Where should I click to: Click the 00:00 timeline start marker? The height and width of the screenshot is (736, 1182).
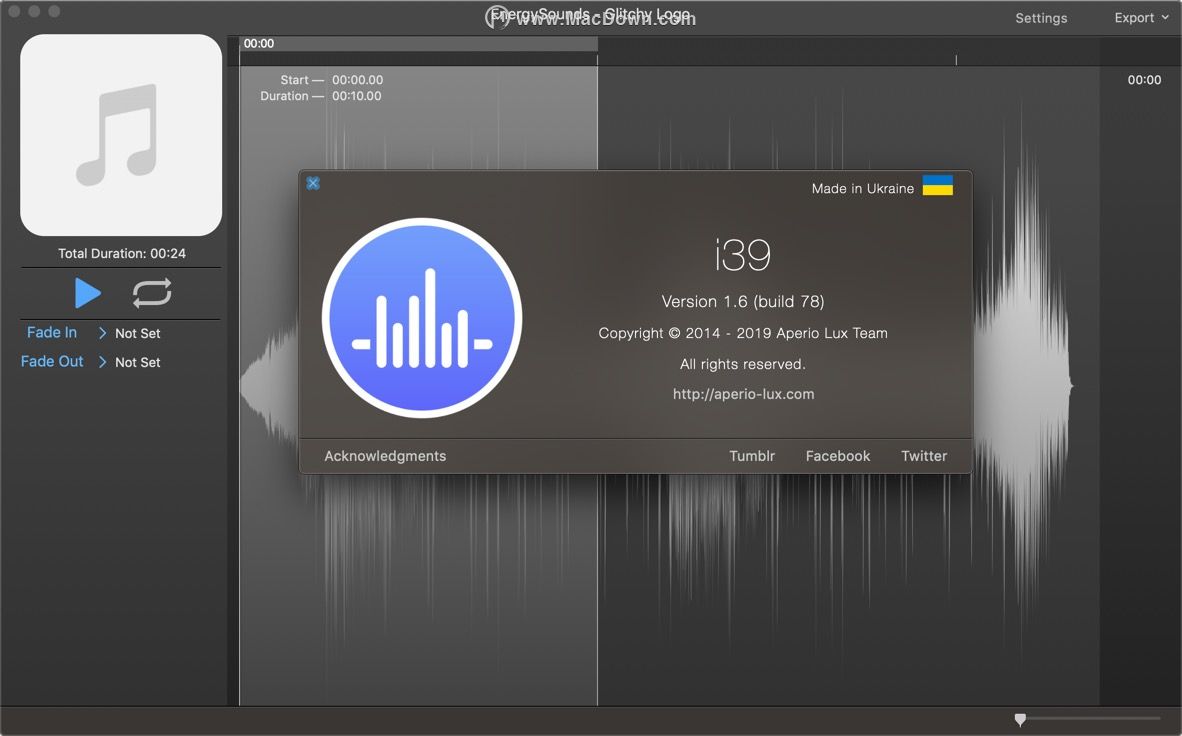click(259, 44)
